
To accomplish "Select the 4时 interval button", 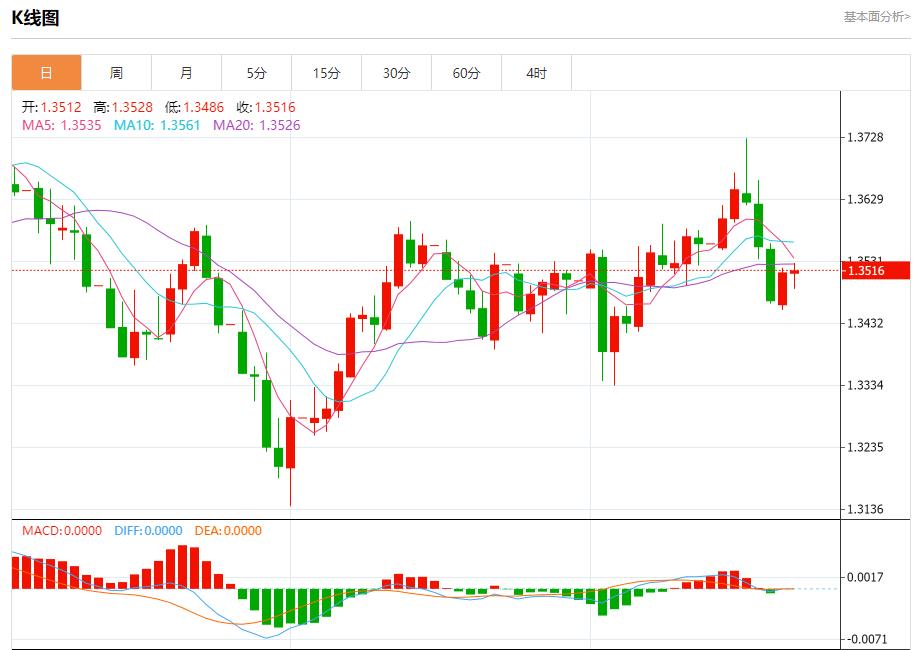I will coord(536,72).
